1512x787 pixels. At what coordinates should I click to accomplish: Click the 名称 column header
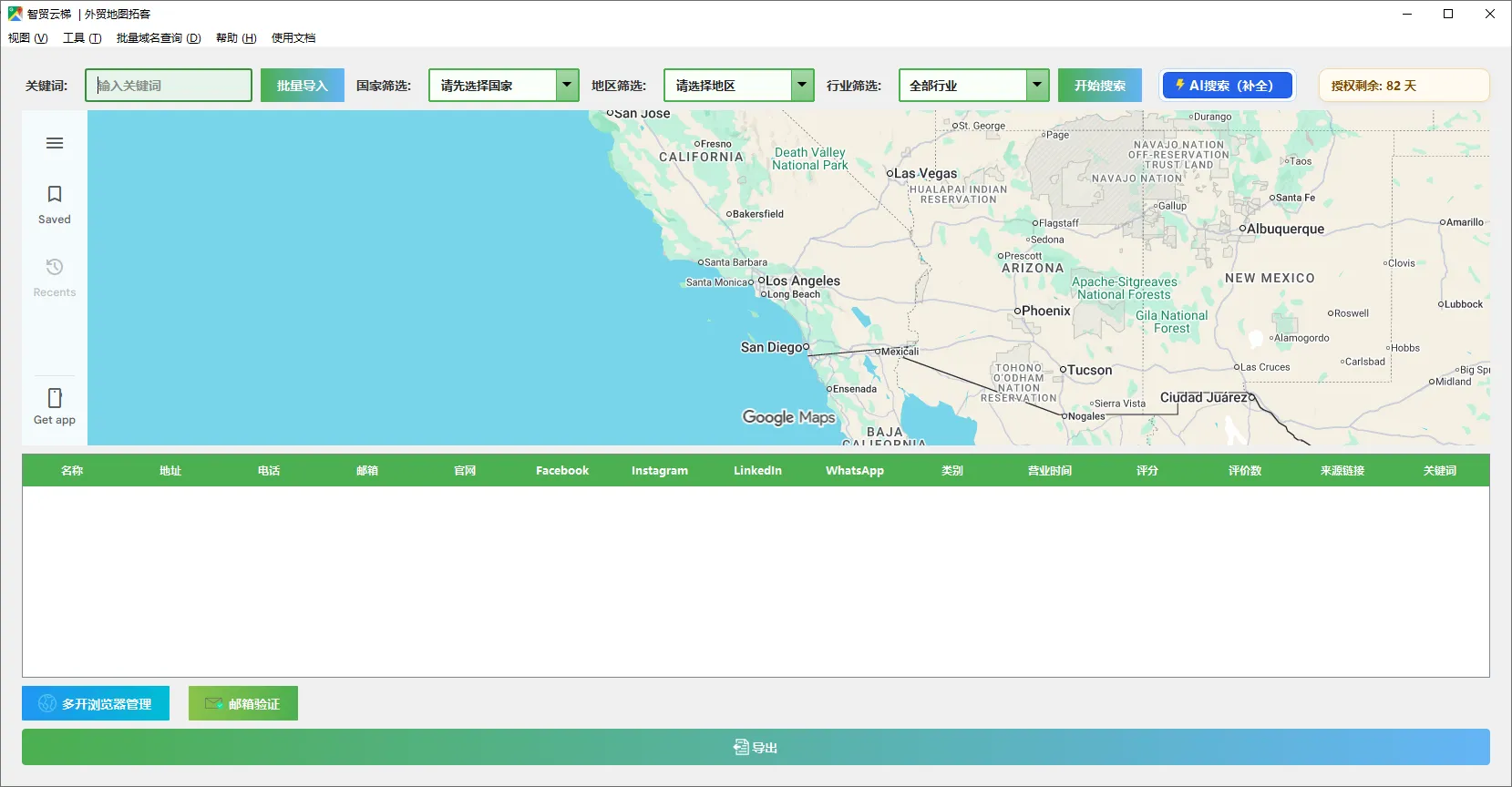pyautogui.click(x=72, y=470)
